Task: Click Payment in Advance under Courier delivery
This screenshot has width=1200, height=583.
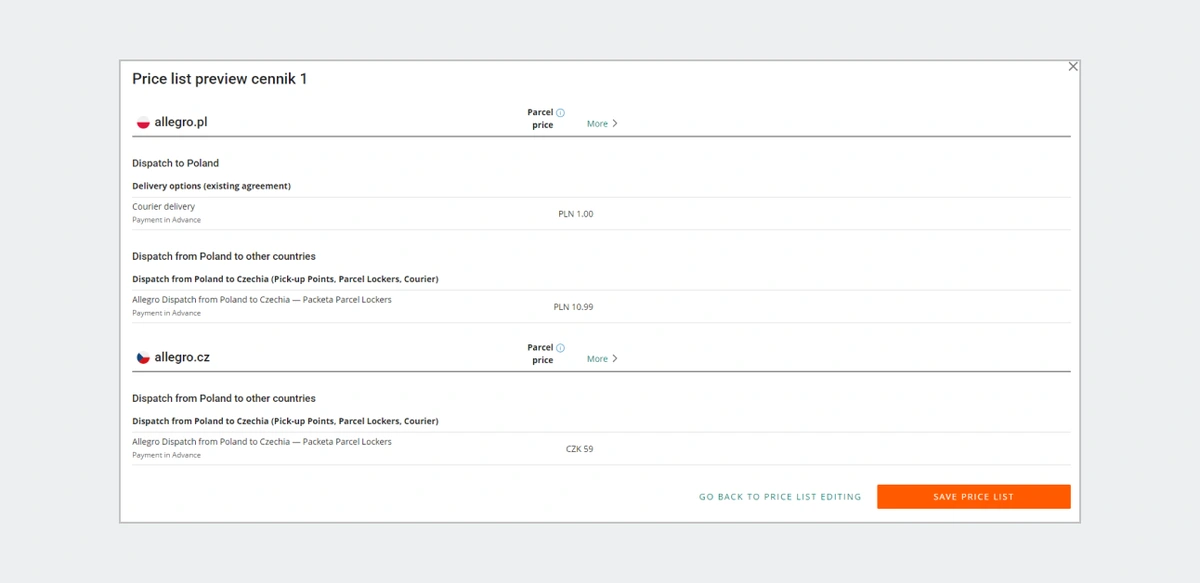Action: point(166,220)
